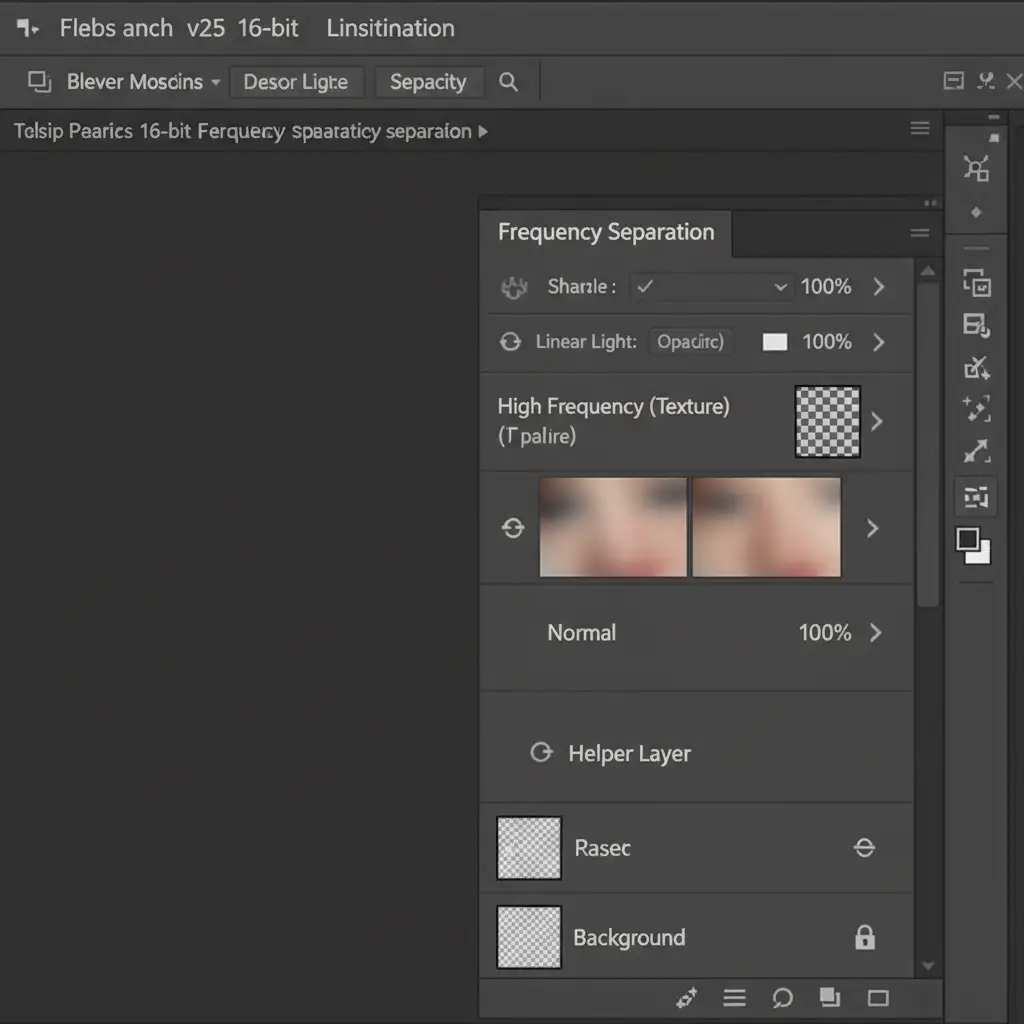Expand the Normal blend mode row chevron
The image size is (1024, 1024).
click(876, 632)
